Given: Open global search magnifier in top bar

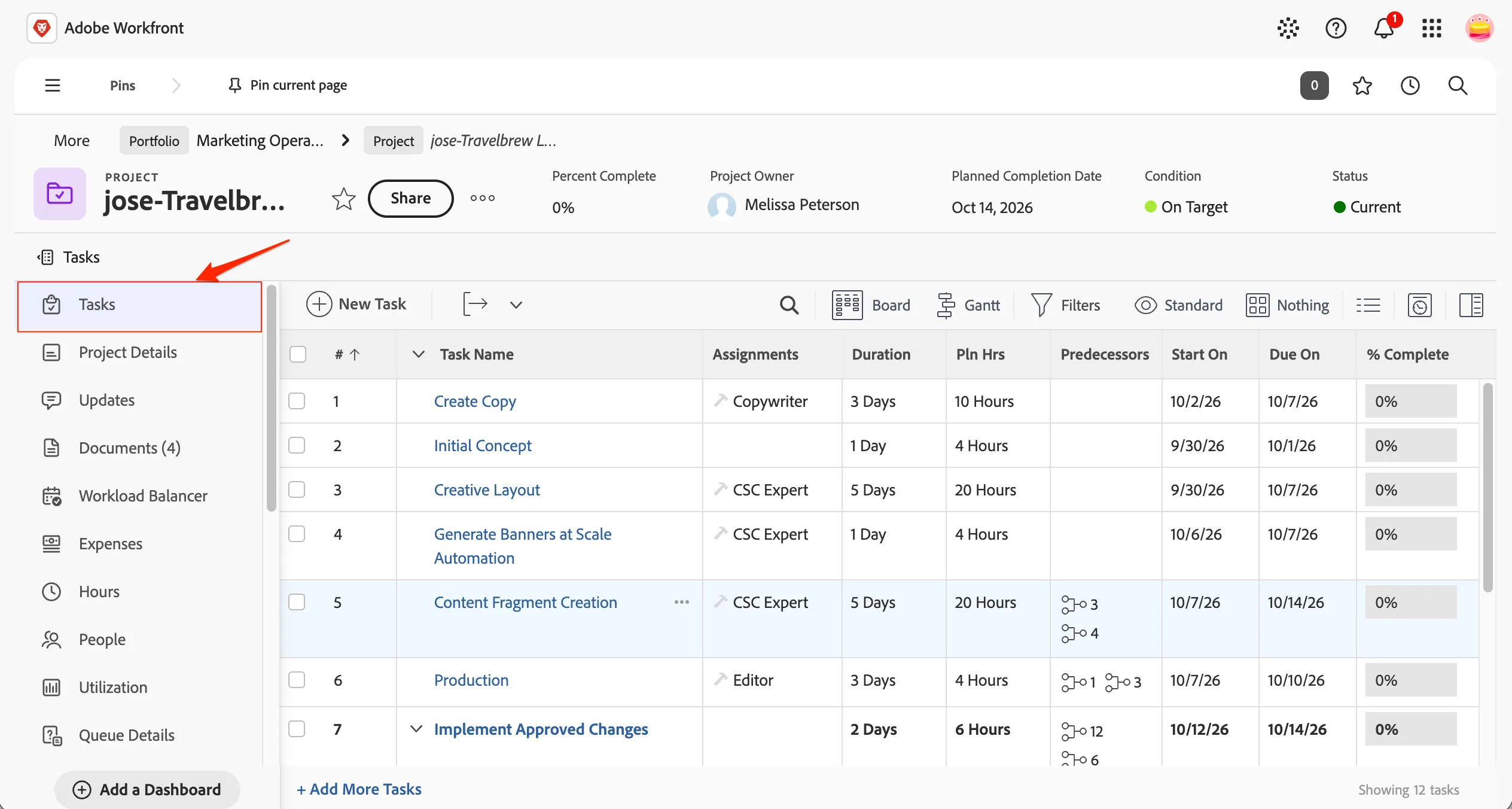Looking at the screenshot, I should click(1458, 86).
